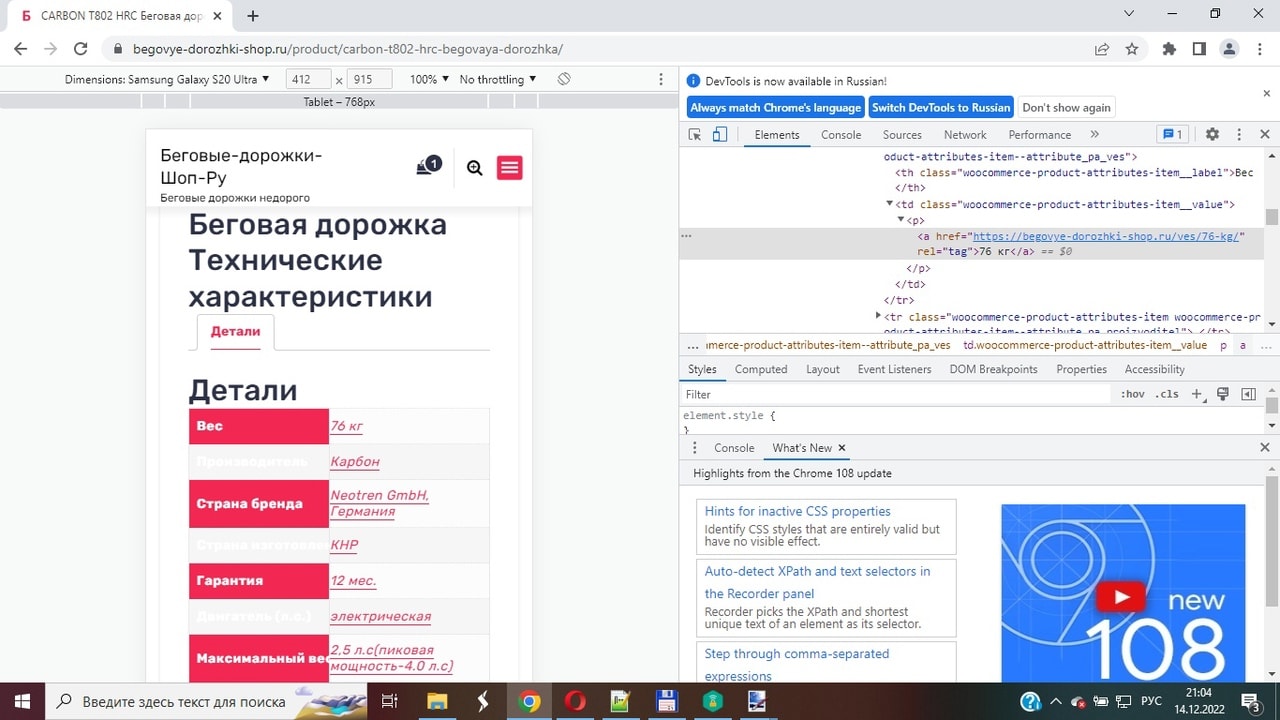Toggle :hov element state panel

tap(1132, 395)
